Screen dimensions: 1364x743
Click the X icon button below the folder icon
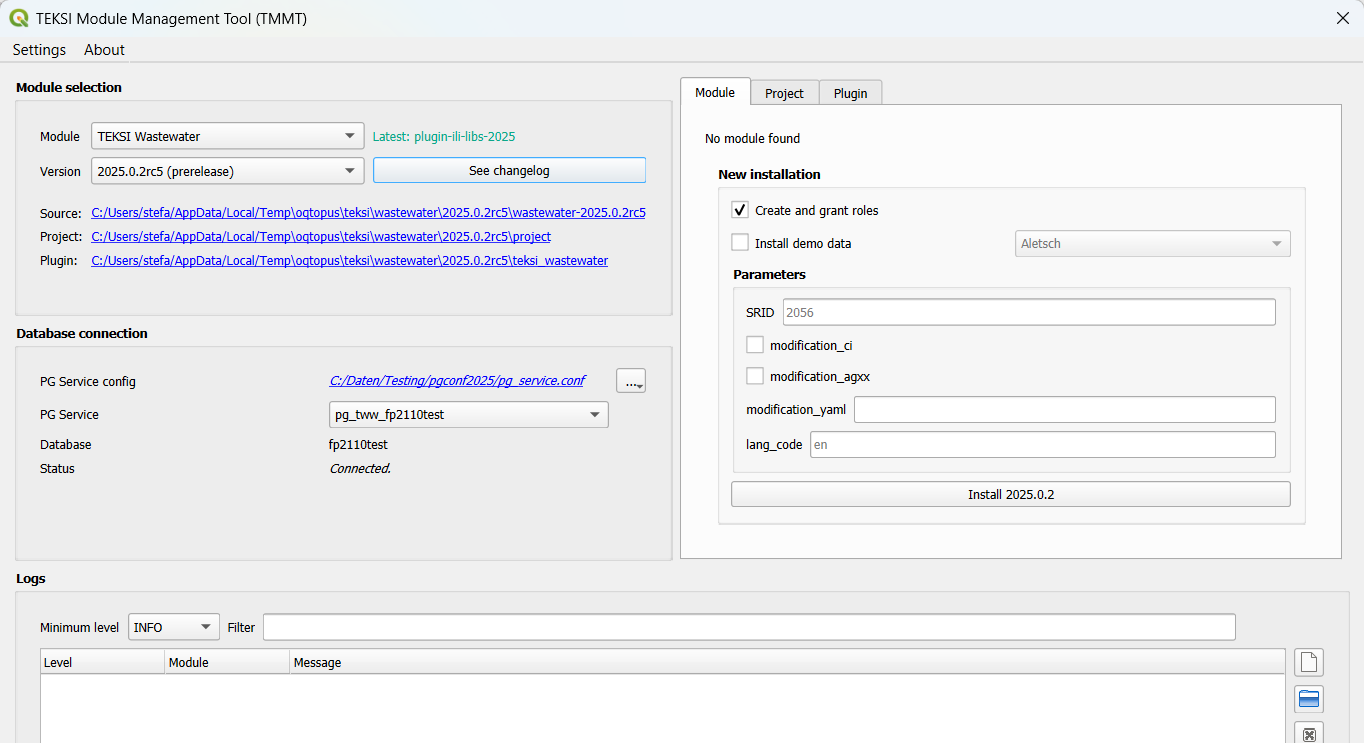pyautogui.click(x=1309, y=734)
